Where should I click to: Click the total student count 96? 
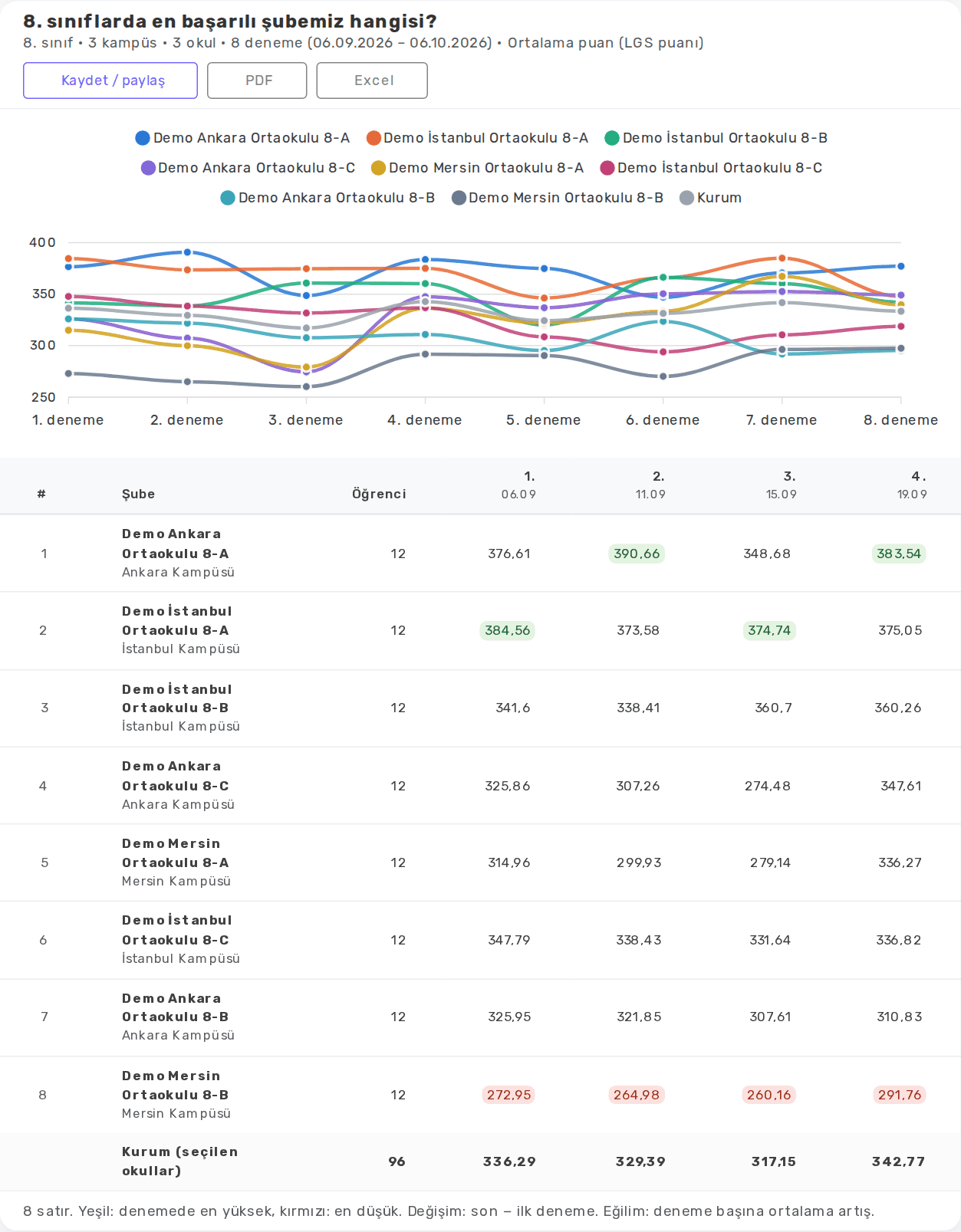[x=397, y=1161]
